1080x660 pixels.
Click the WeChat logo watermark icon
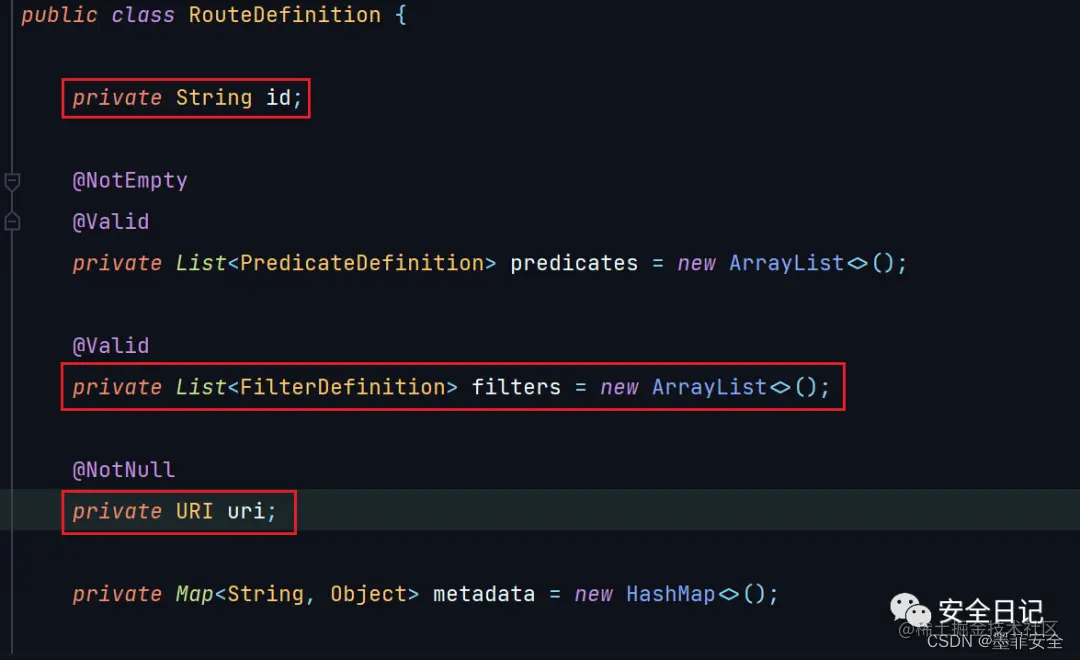click(910, 610)
